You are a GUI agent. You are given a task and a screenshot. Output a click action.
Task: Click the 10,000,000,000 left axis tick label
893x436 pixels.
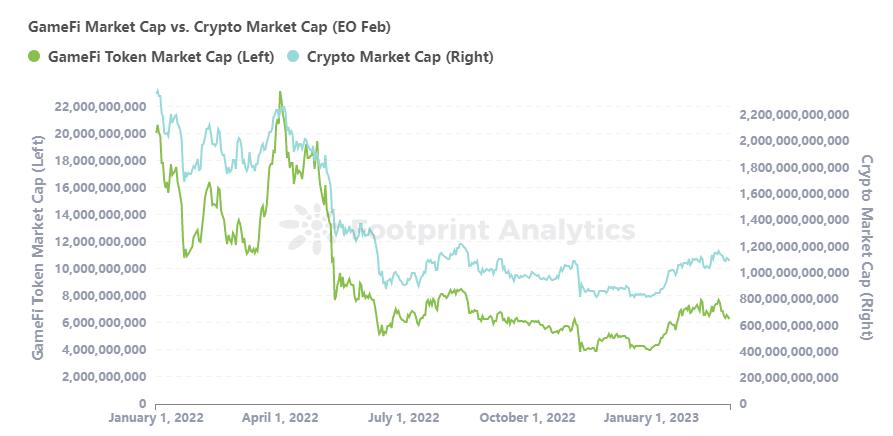click(x=99, y=268)
